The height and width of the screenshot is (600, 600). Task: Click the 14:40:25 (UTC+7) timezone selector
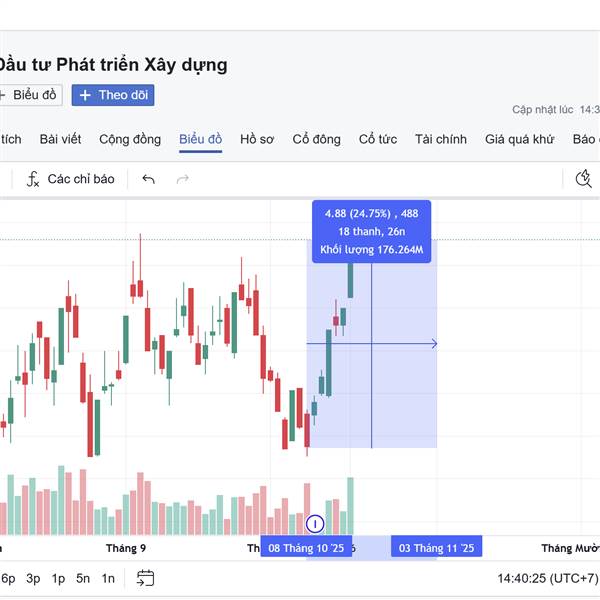[547, 578]
